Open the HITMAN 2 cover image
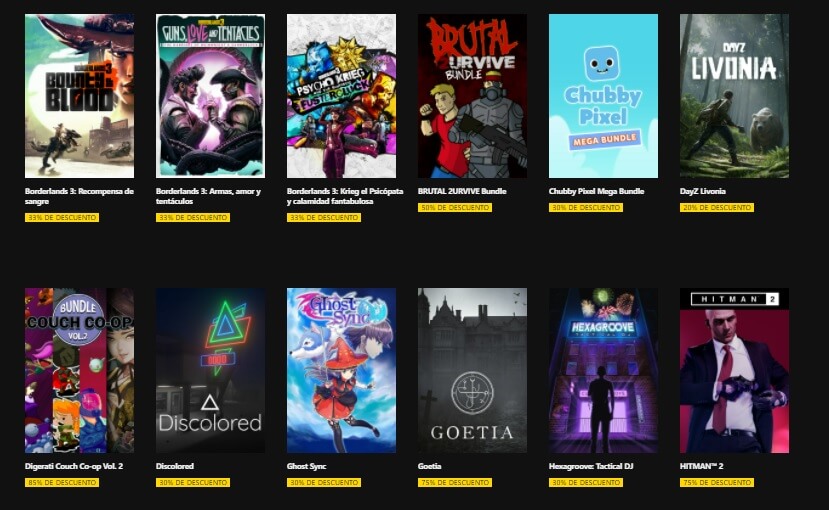Viewport: 829px width, 510px height. coord(734,370)
